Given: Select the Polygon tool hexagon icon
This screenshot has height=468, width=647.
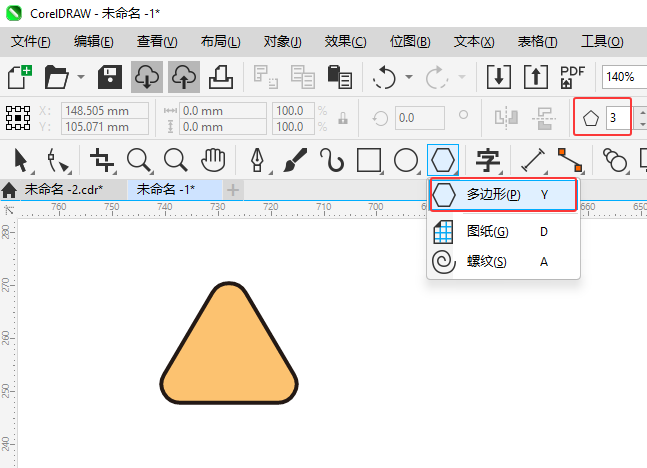Looking at the screenshot, I should coord(443,160).
